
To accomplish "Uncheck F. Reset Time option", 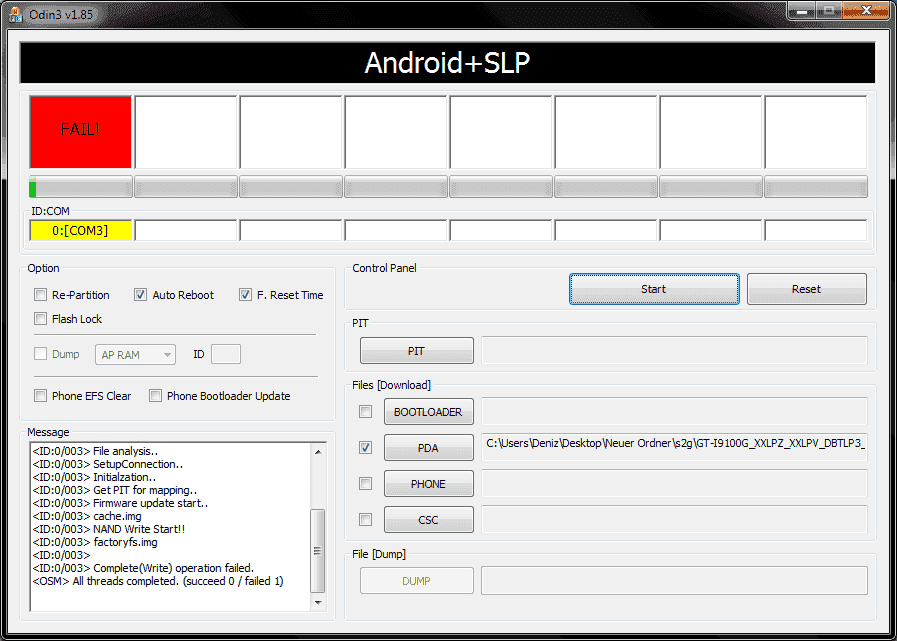I will pyautogui.click(x=245, y=295).
